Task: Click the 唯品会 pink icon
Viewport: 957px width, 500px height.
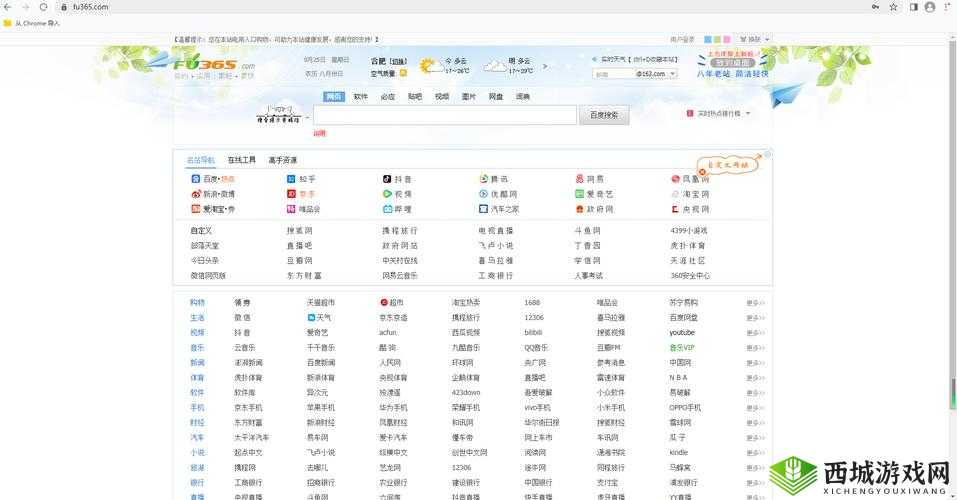Action: point(291,209)
